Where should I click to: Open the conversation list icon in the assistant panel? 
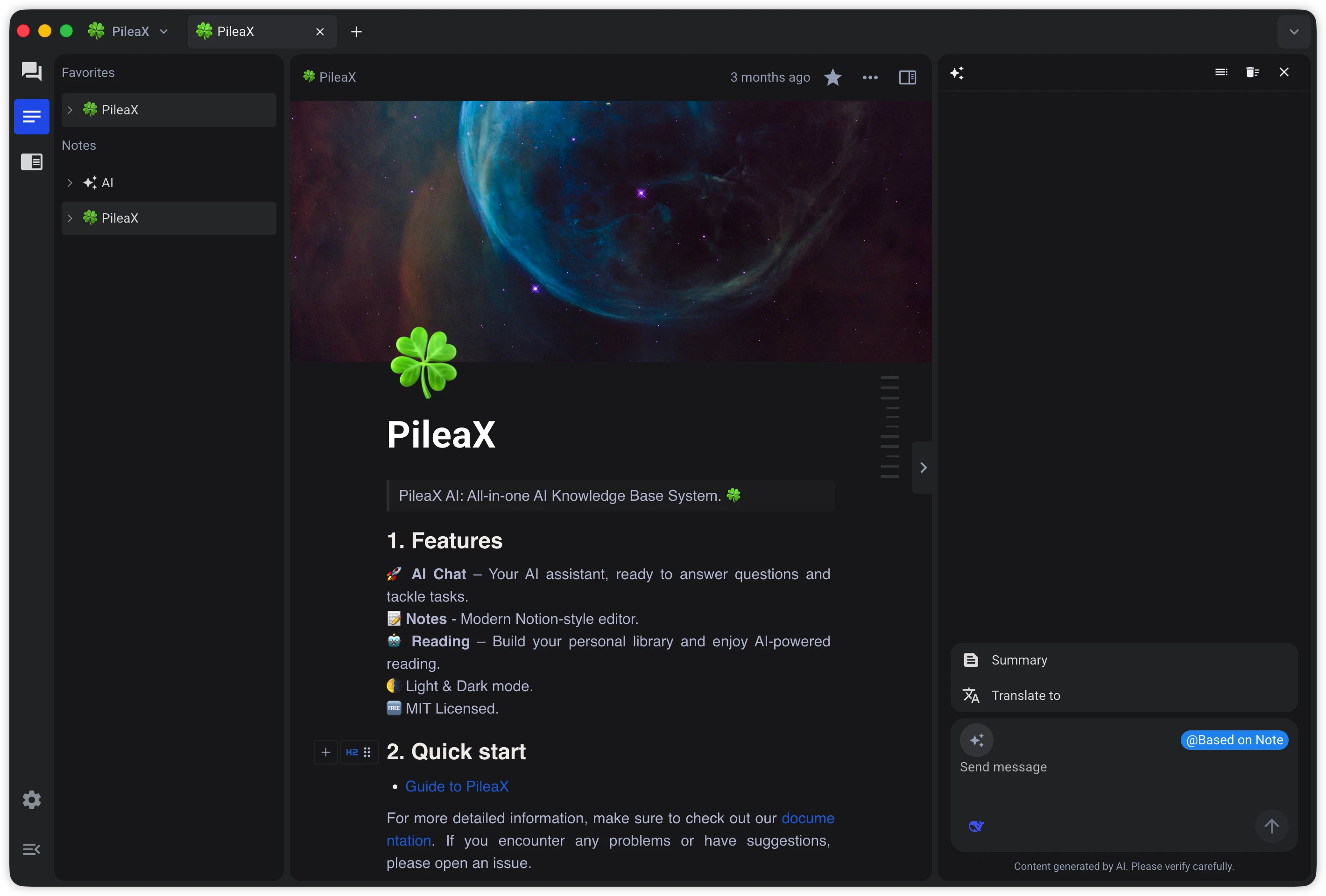click(x=1221, y=72)
